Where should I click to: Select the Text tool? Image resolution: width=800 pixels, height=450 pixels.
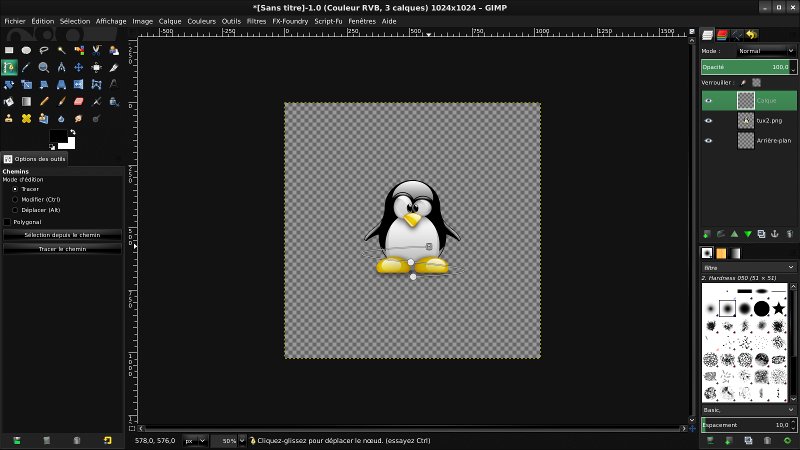[x=114, y=84]
